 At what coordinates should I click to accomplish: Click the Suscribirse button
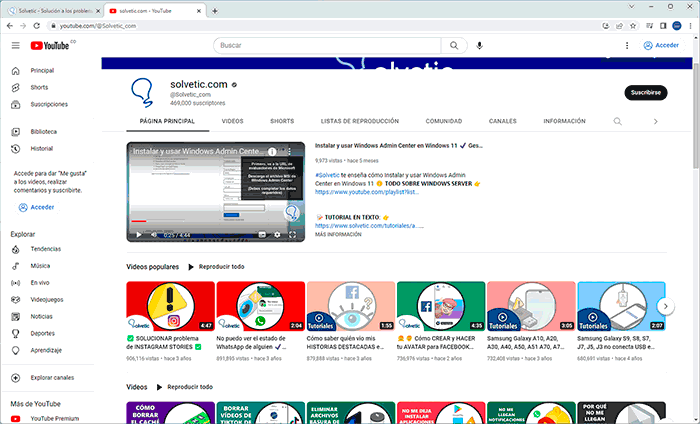(646, 93)
